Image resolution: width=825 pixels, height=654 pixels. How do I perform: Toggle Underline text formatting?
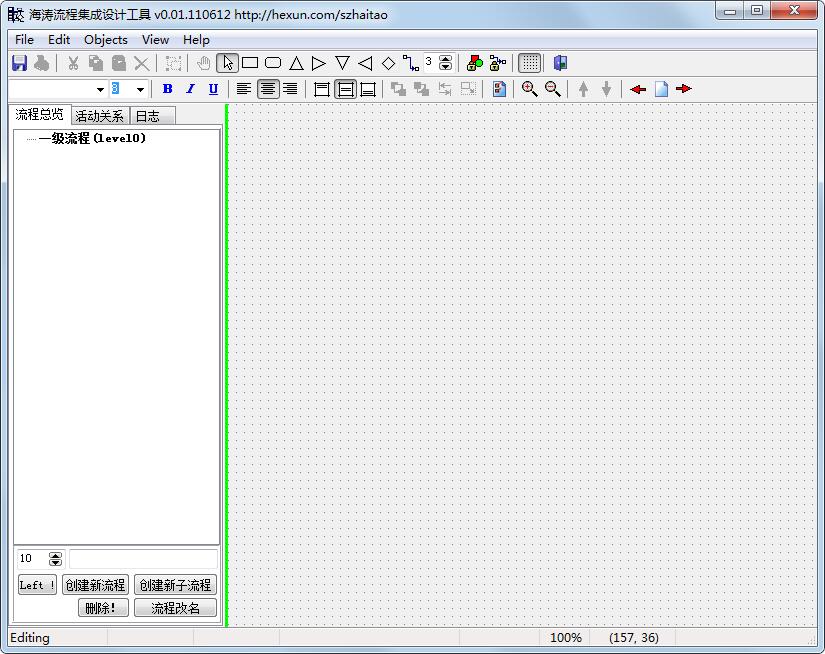click(x=213, y=89)
